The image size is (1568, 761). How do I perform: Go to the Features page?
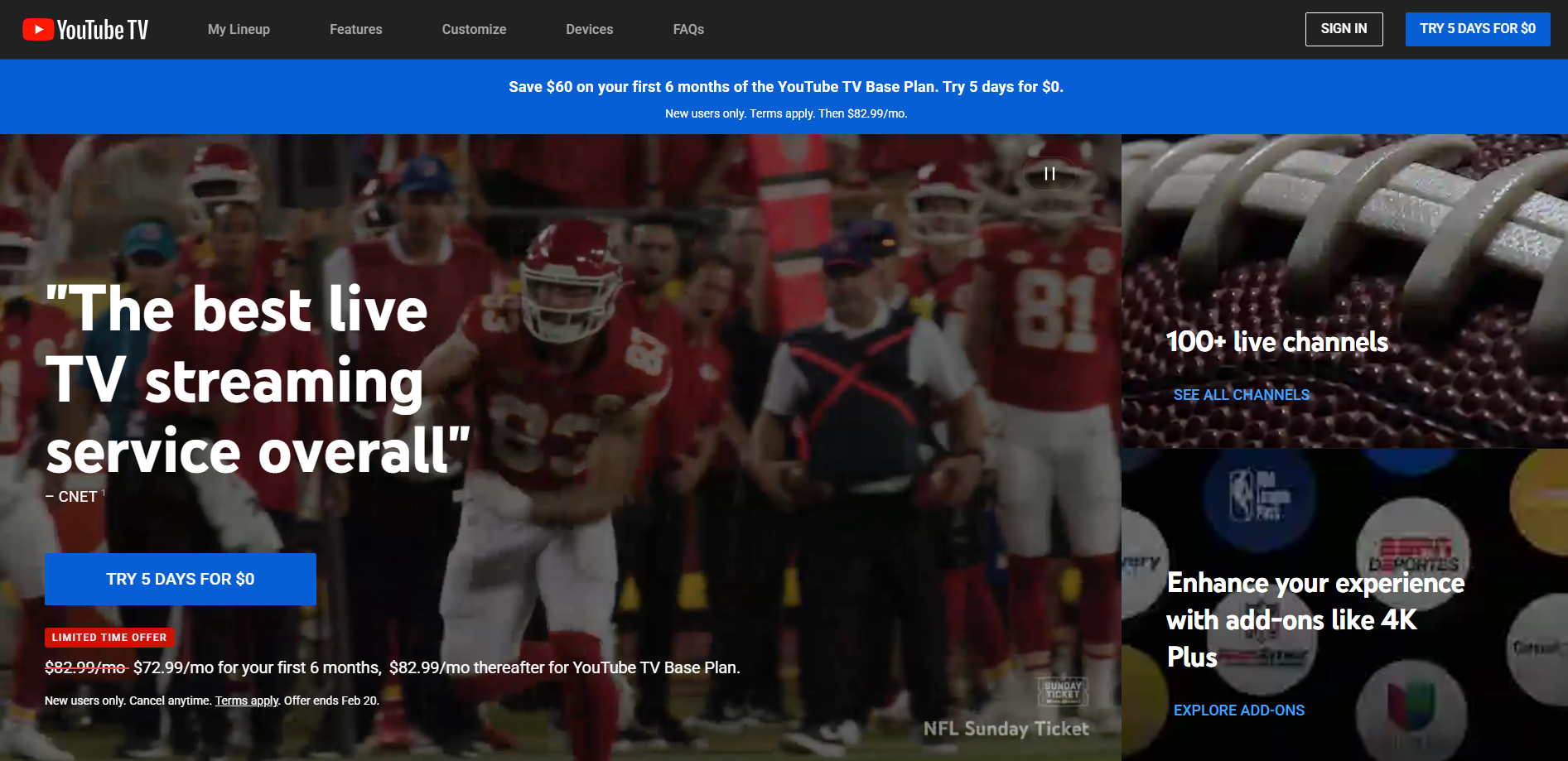click(356, 29)
